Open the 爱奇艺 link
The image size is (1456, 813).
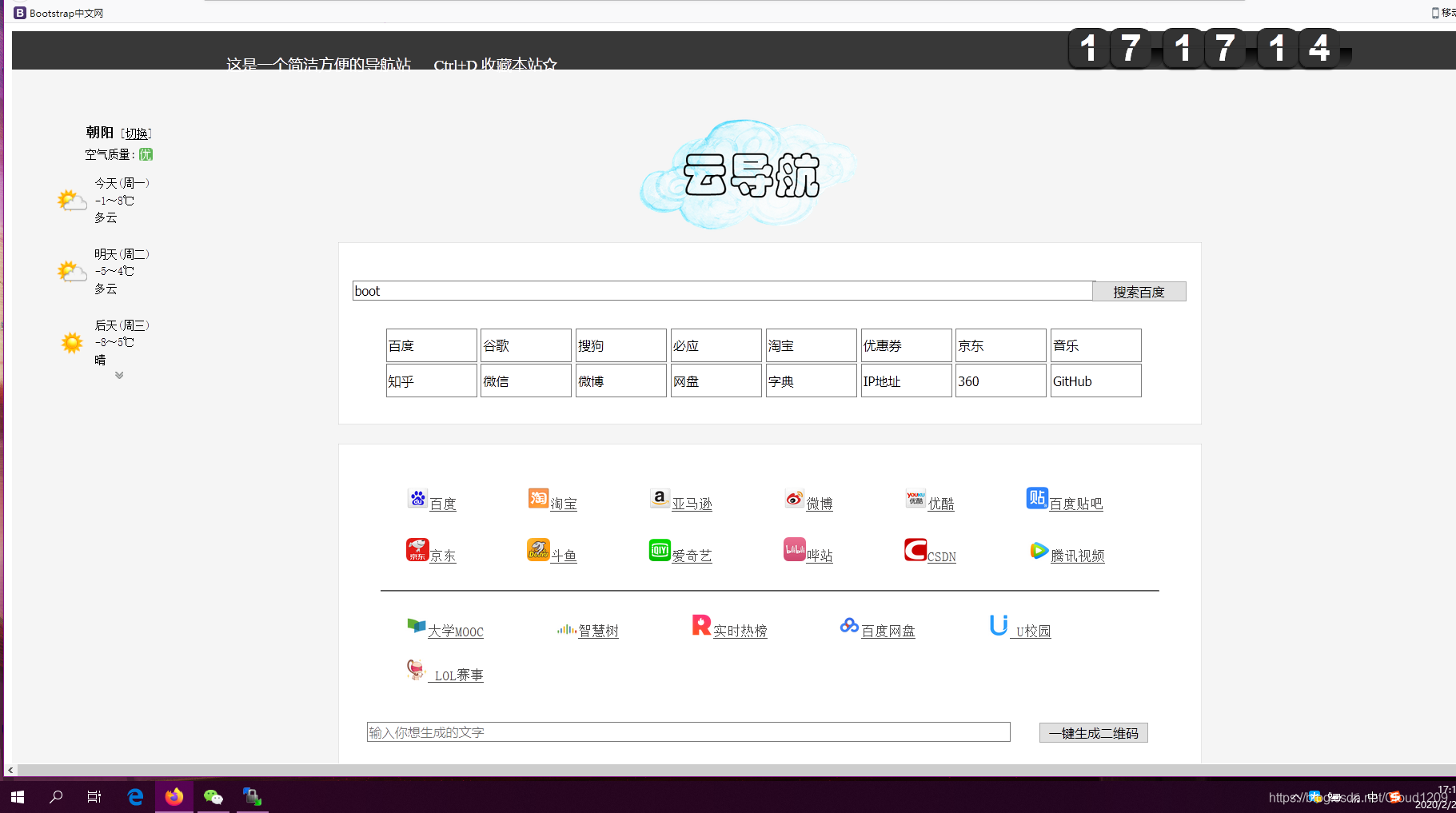(x=692, y=556)
